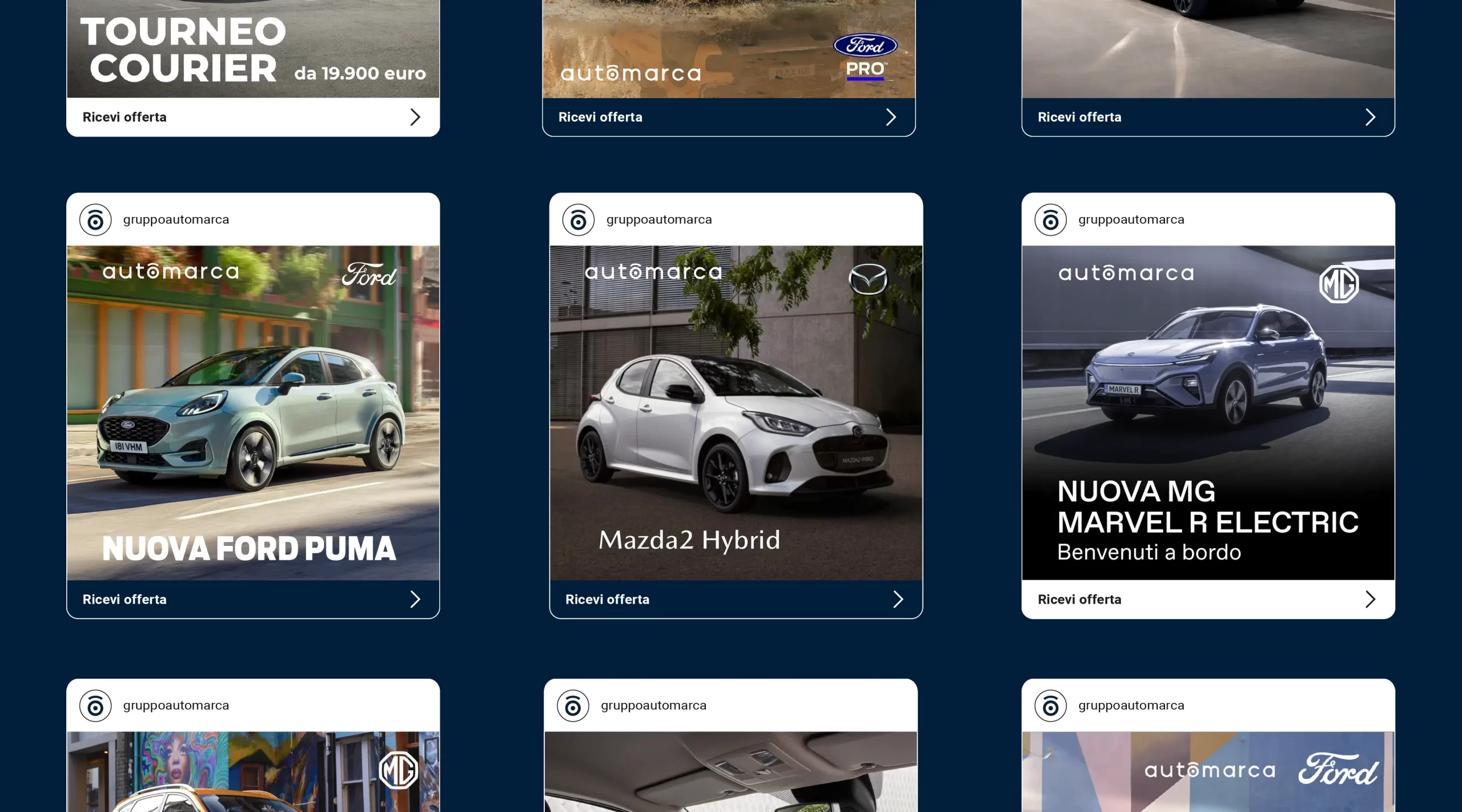Screen dimensions: 1462x812
Task: Click the Ford Pro card's arrow chevron
Action: click(x=891, y=117)
